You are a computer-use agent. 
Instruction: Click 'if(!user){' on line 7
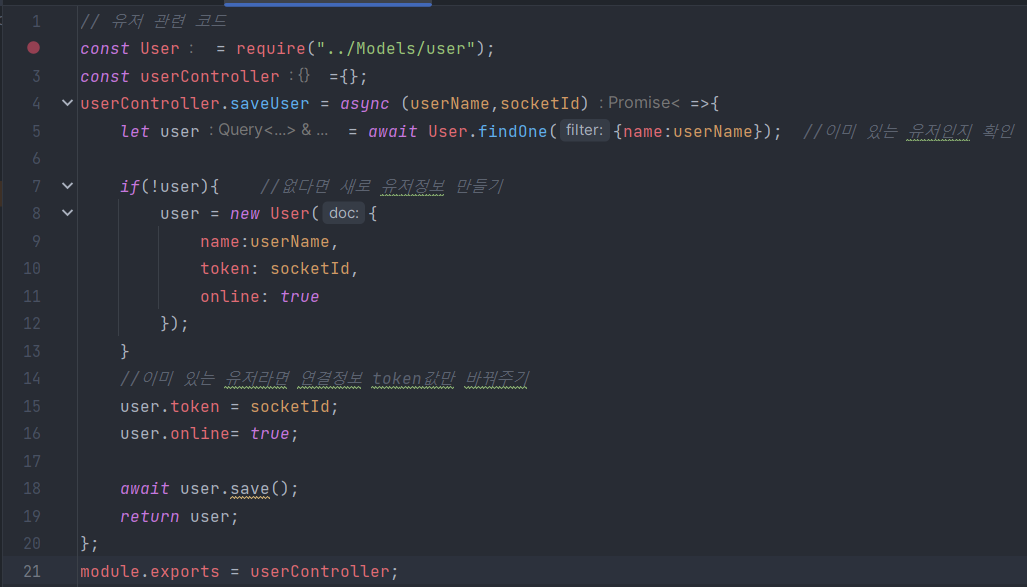click(x=169, y=187)
